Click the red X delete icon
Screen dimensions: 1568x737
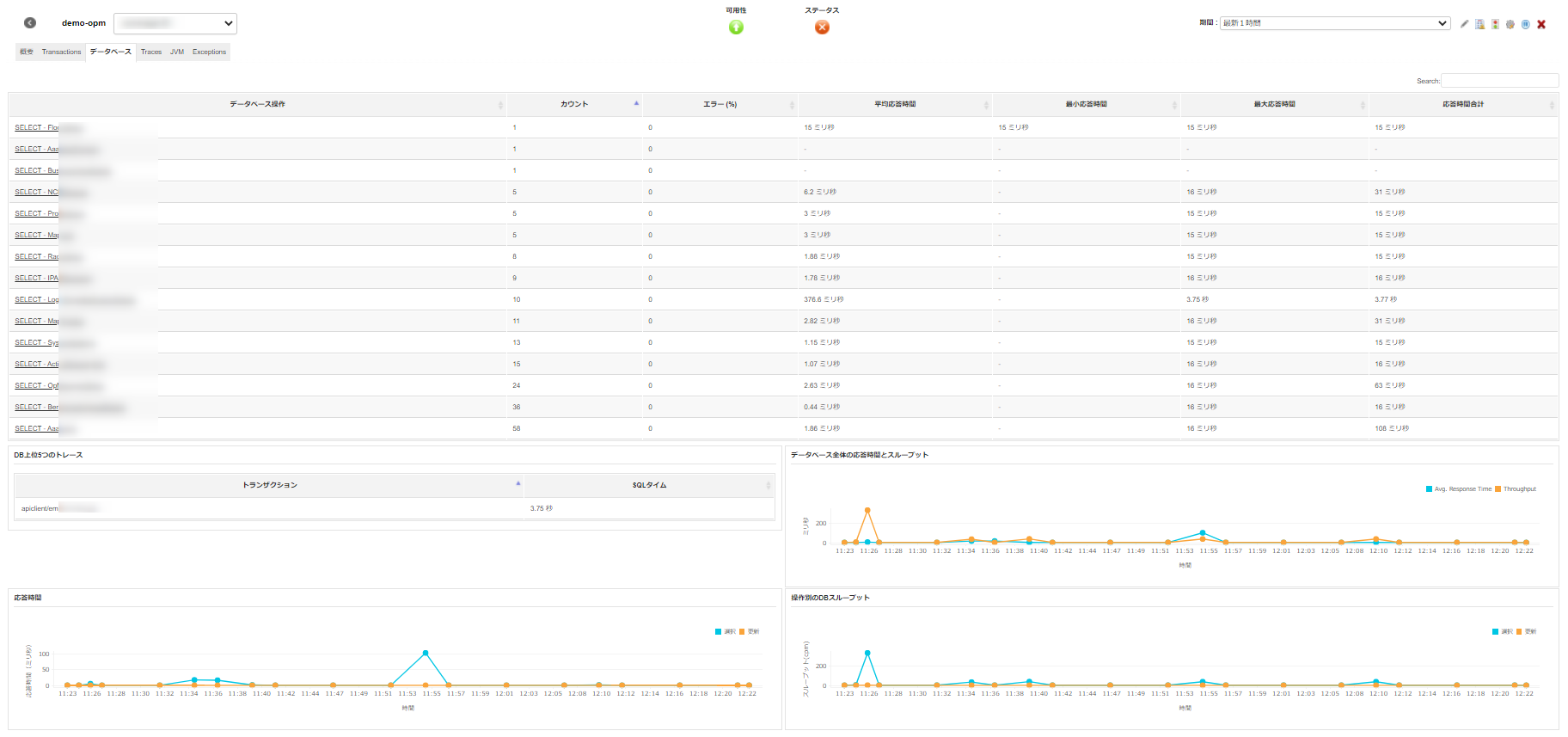pos(1541,24)
